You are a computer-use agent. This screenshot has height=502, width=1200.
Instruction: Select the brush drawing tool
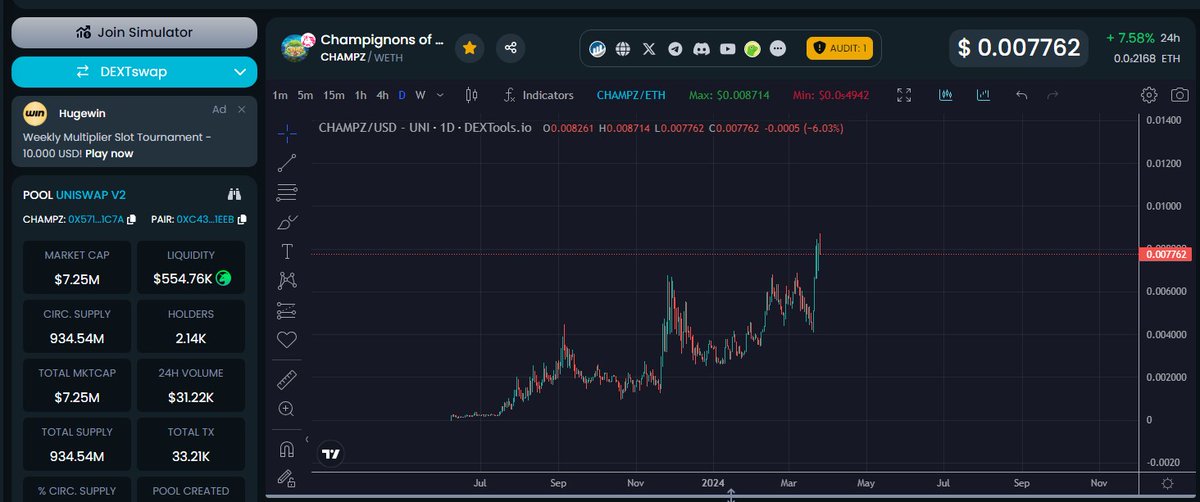coord(287,221)
